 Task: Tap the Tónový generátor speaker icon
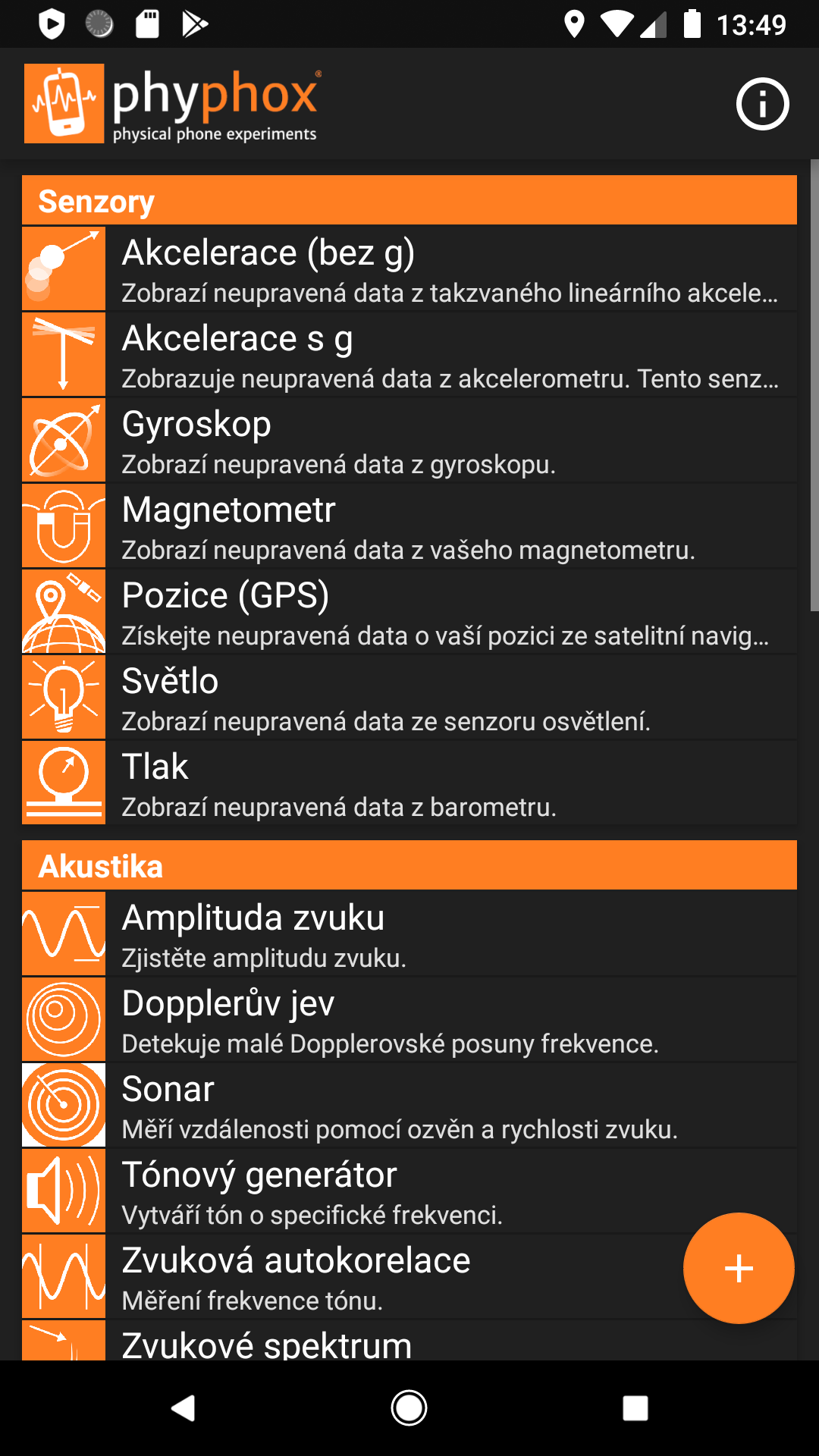pos(64,1191)
